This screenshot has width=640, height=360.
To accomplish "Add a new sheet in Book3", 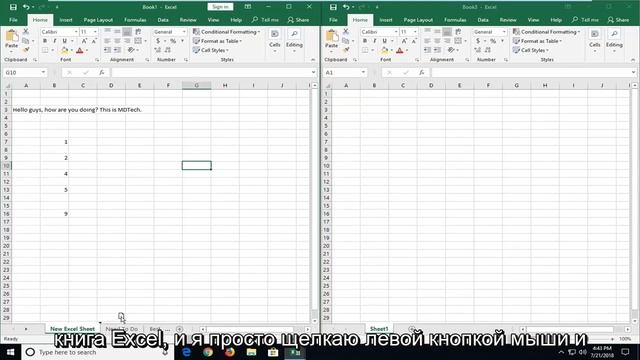I will click(412, 329).
